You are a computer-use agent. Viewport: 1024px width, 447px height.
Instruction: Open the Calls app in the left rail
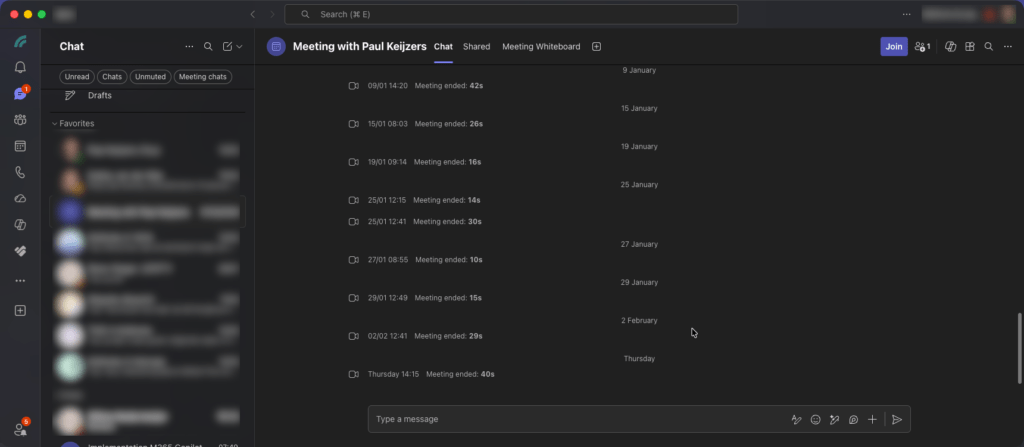(20, 173)
